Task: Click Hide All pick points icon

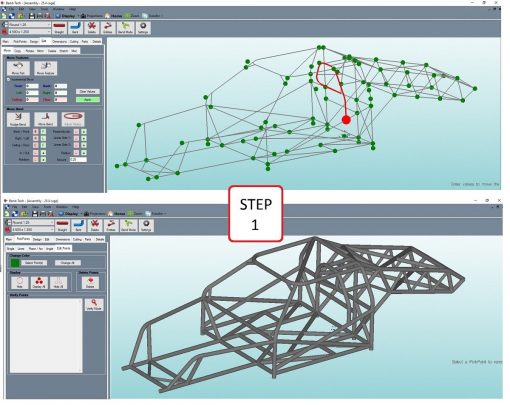Action: [59, 282]
